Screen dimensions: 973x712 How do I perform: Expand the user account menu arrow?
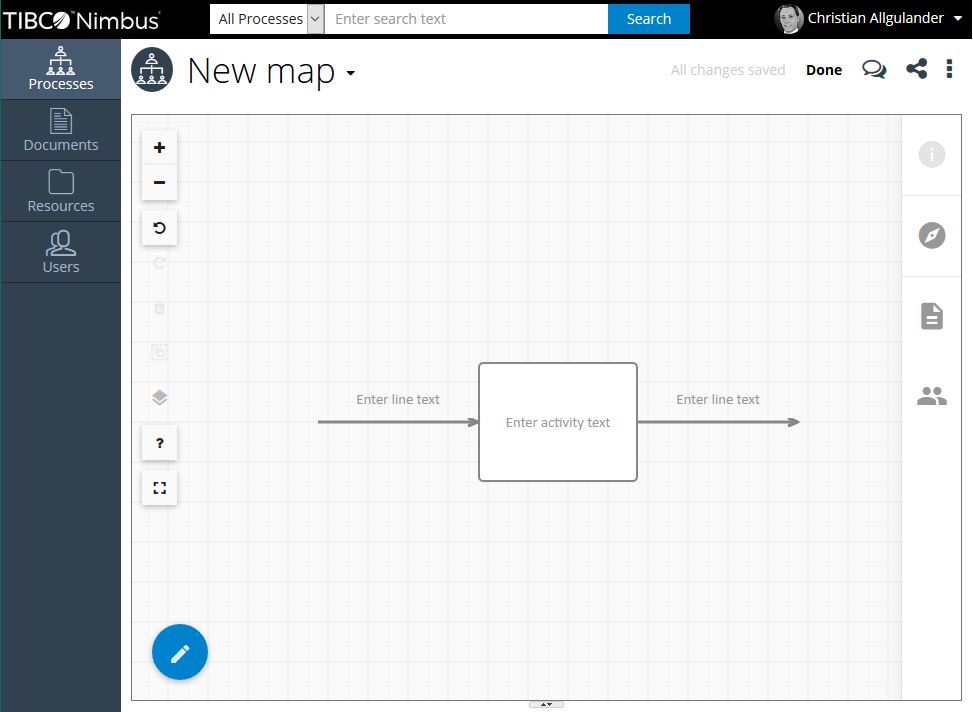point(958,19)
